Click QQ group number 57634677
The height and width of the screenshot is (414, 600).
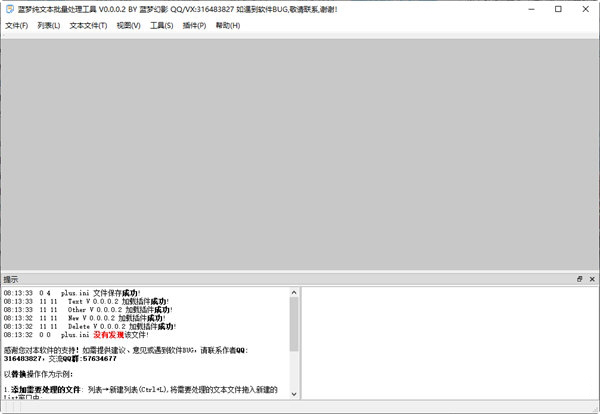click(99, 359)
